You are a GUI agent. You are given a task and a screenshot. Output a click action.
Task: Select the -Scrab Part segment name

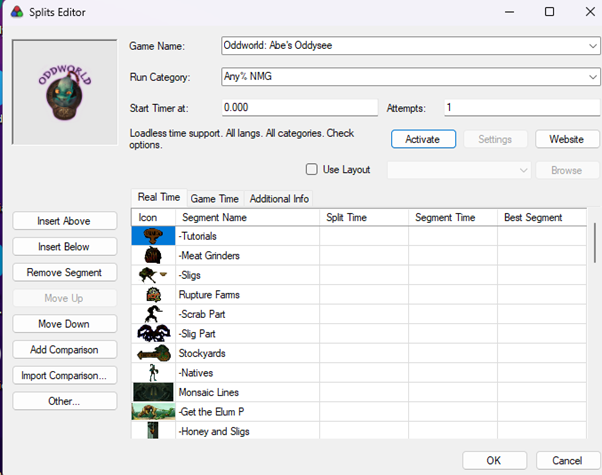(202, 314)
